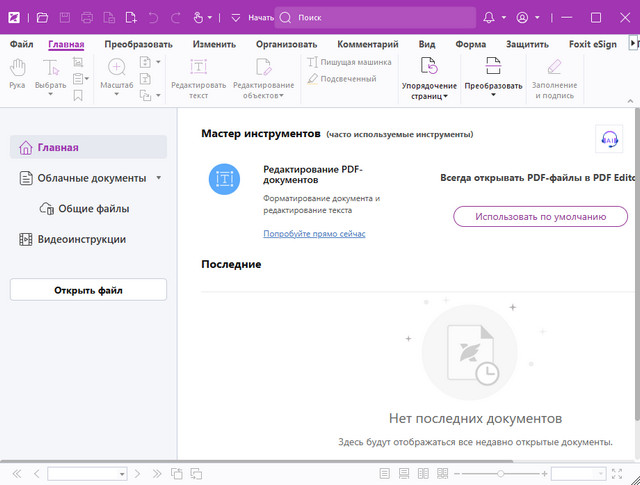Image resolution: width=640 pixels, height=485 pixels.
Task: Select Общие файлы cloud item
Action: click(92, 209)
